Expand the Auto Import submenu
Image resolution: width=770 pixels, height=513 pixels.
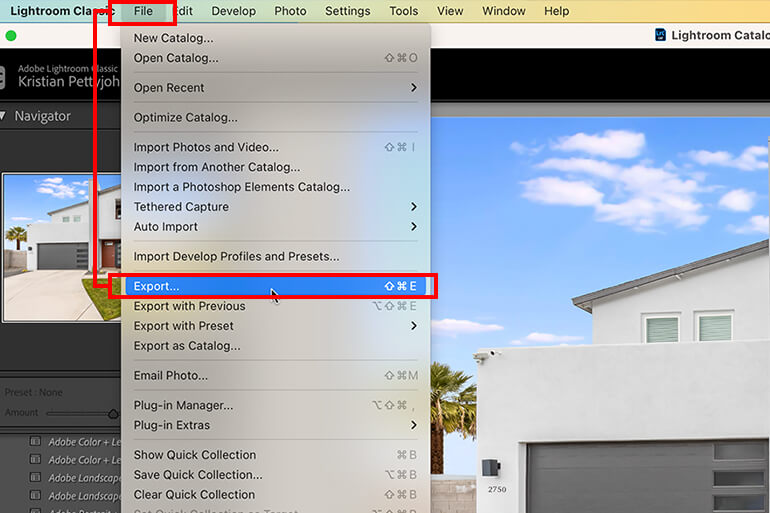(x=275, y=227)
